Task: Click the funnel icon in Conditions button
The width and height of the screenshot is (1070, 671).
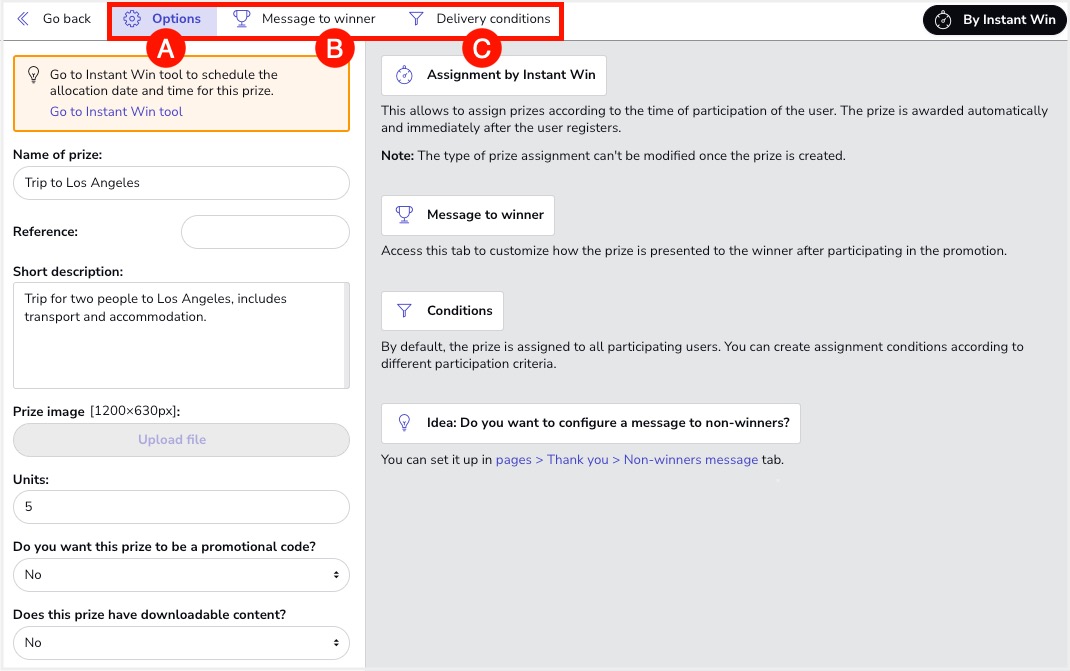Action: pos(404,311)
